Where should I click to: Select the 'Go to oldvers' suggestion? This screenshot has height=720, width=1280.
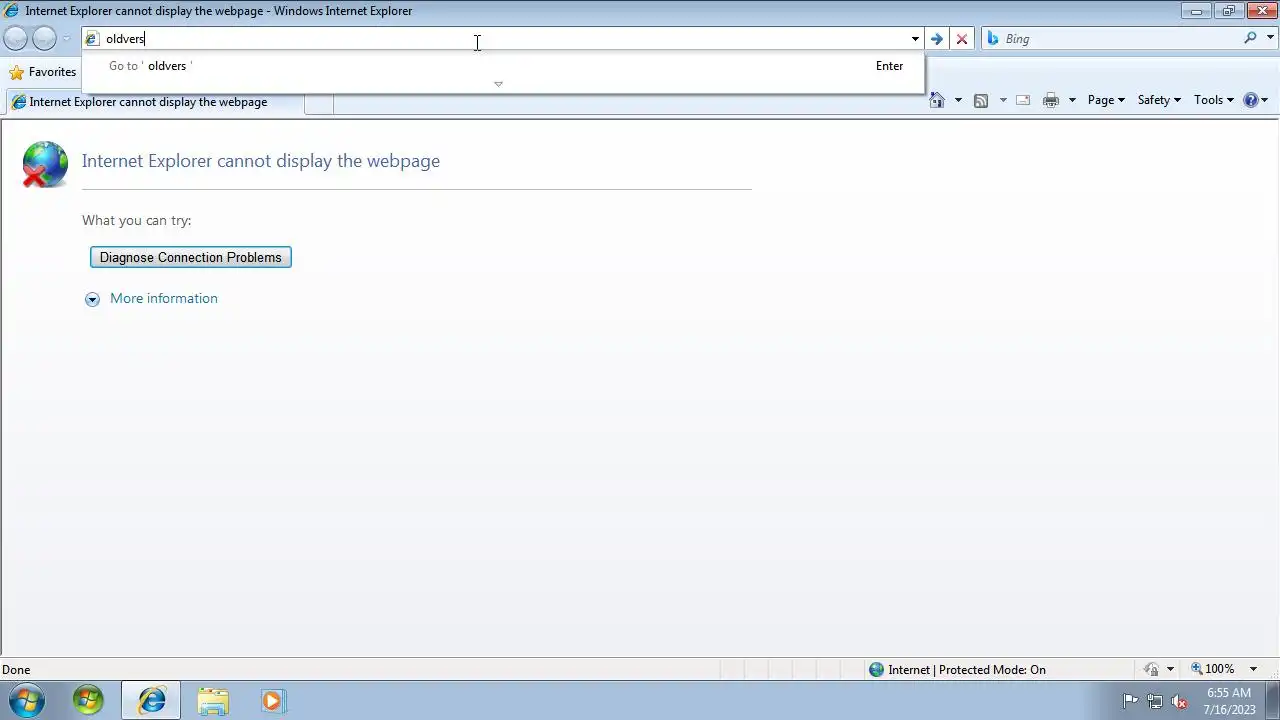point(503,66)
